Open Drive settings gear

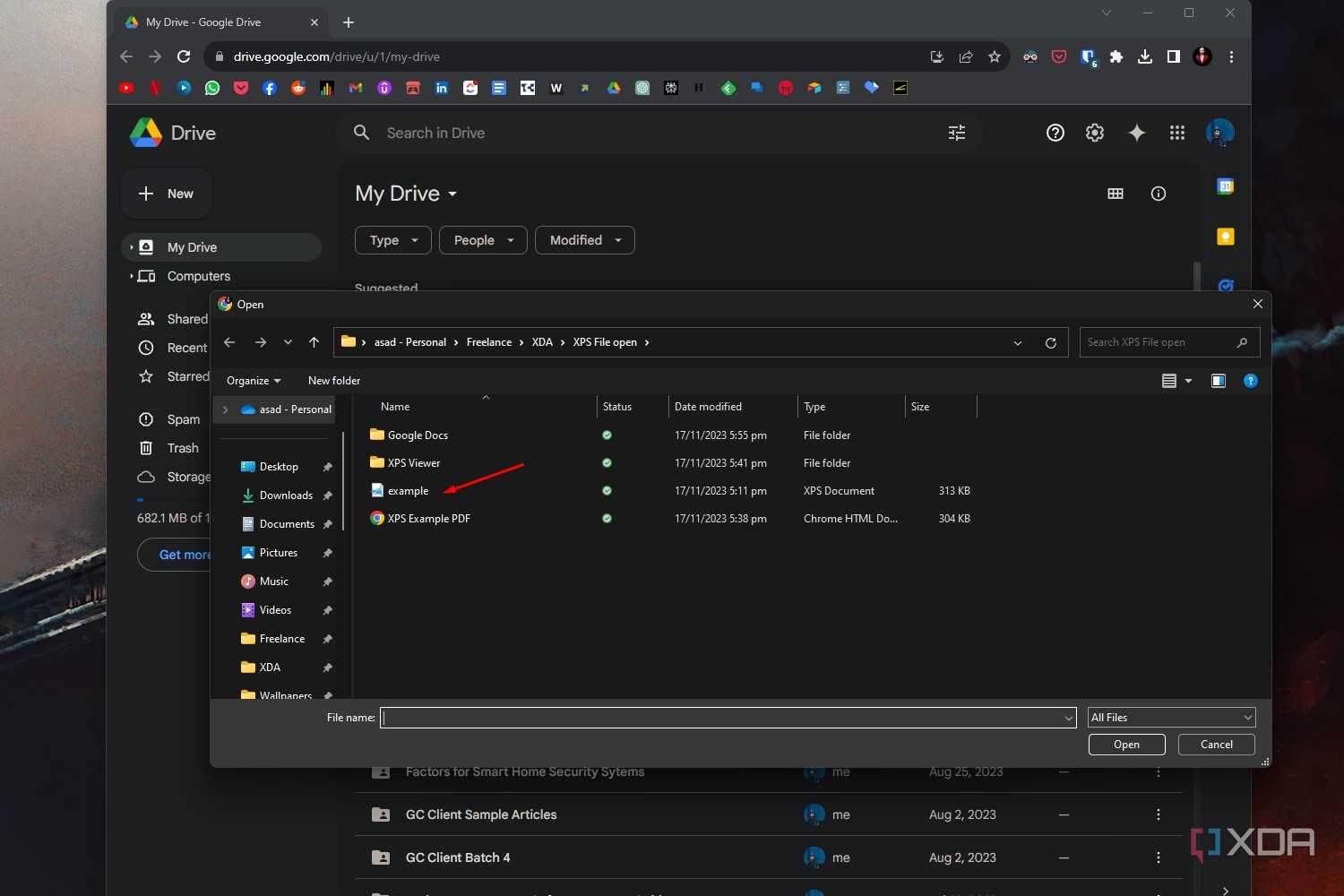tap(1095, 133)
